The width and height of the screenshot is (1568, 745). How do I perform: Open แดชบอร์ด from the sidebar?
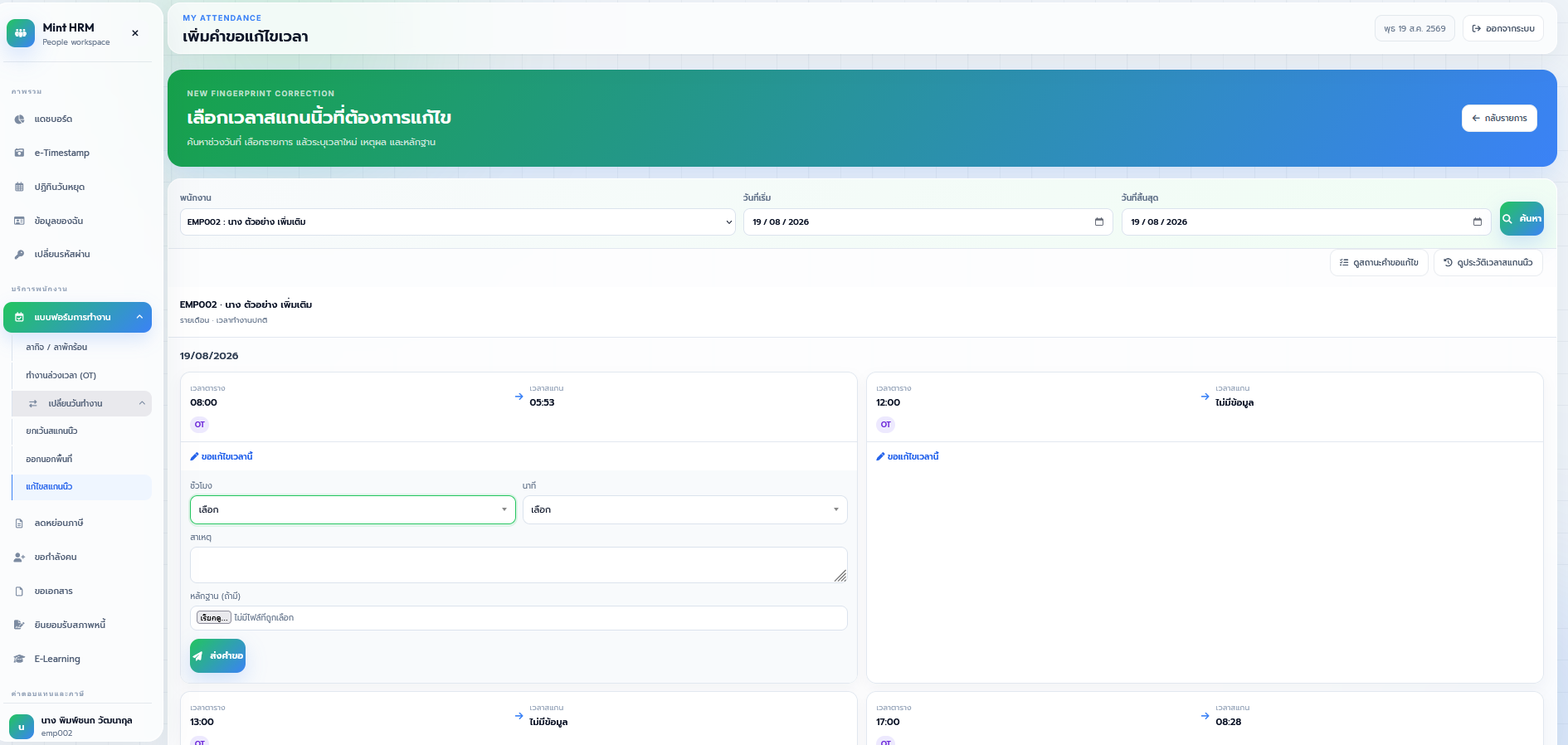(x=77, y=119)
